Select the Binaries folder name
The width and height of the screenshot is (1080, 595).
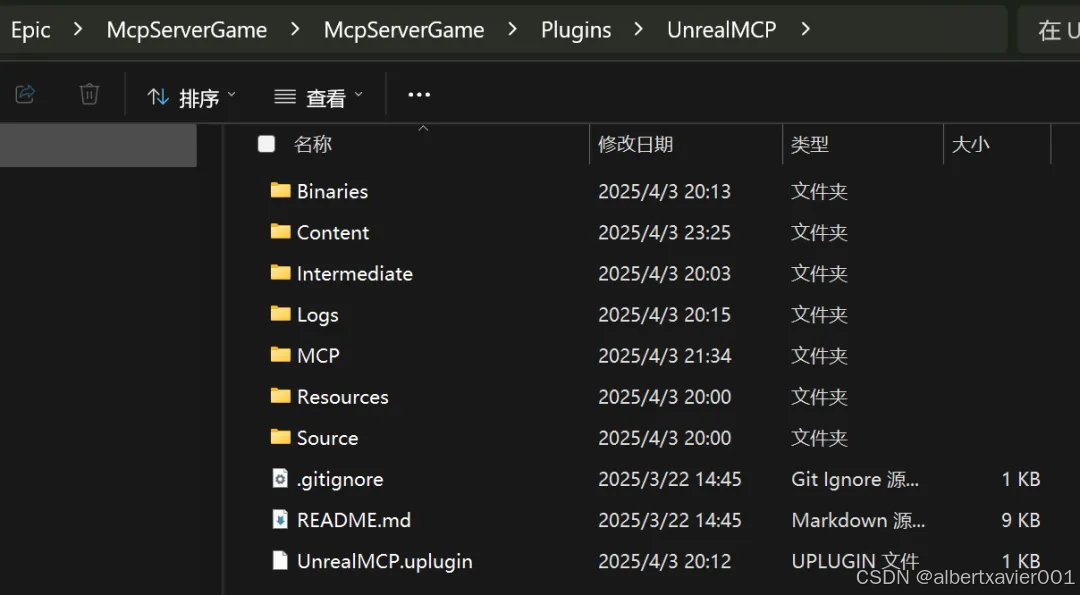(x=332, y=191)
